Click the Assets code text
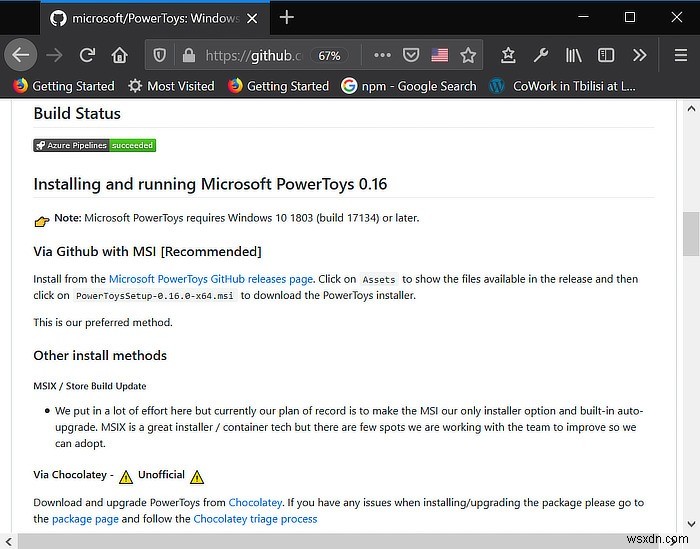 click(x=379, y=280)
